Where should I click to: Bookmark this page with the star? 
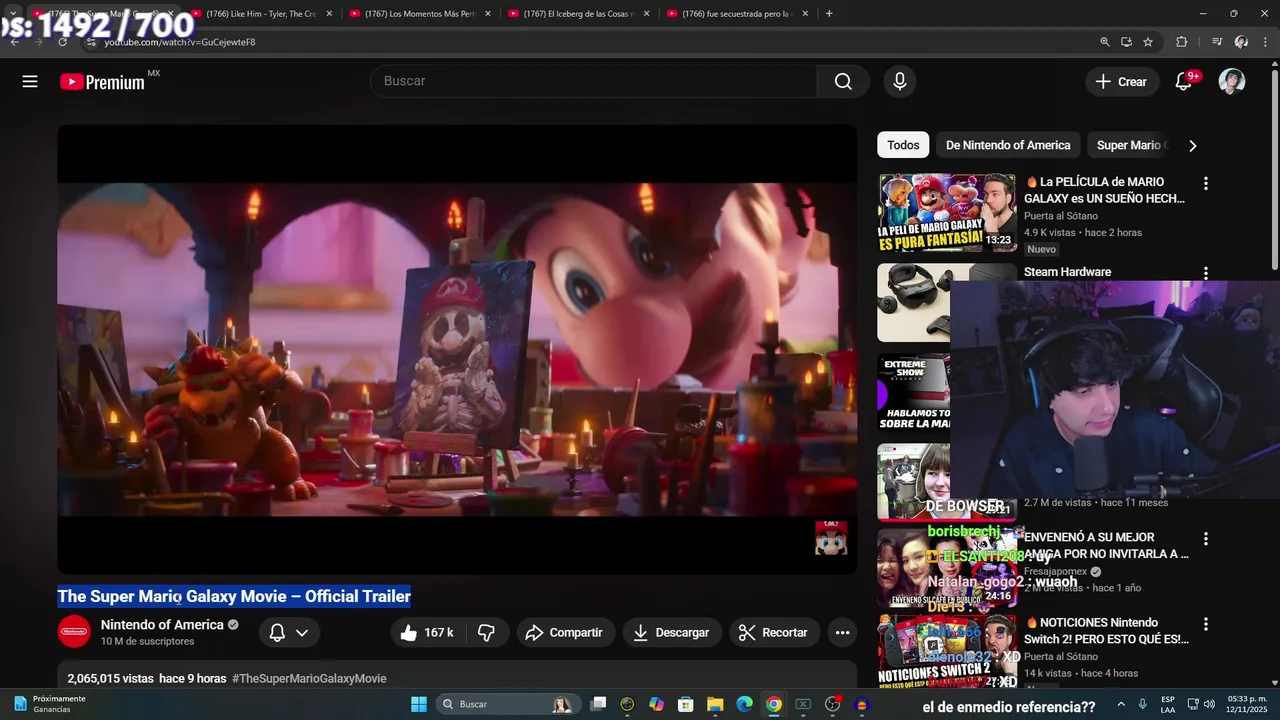tap(1148, 42)
